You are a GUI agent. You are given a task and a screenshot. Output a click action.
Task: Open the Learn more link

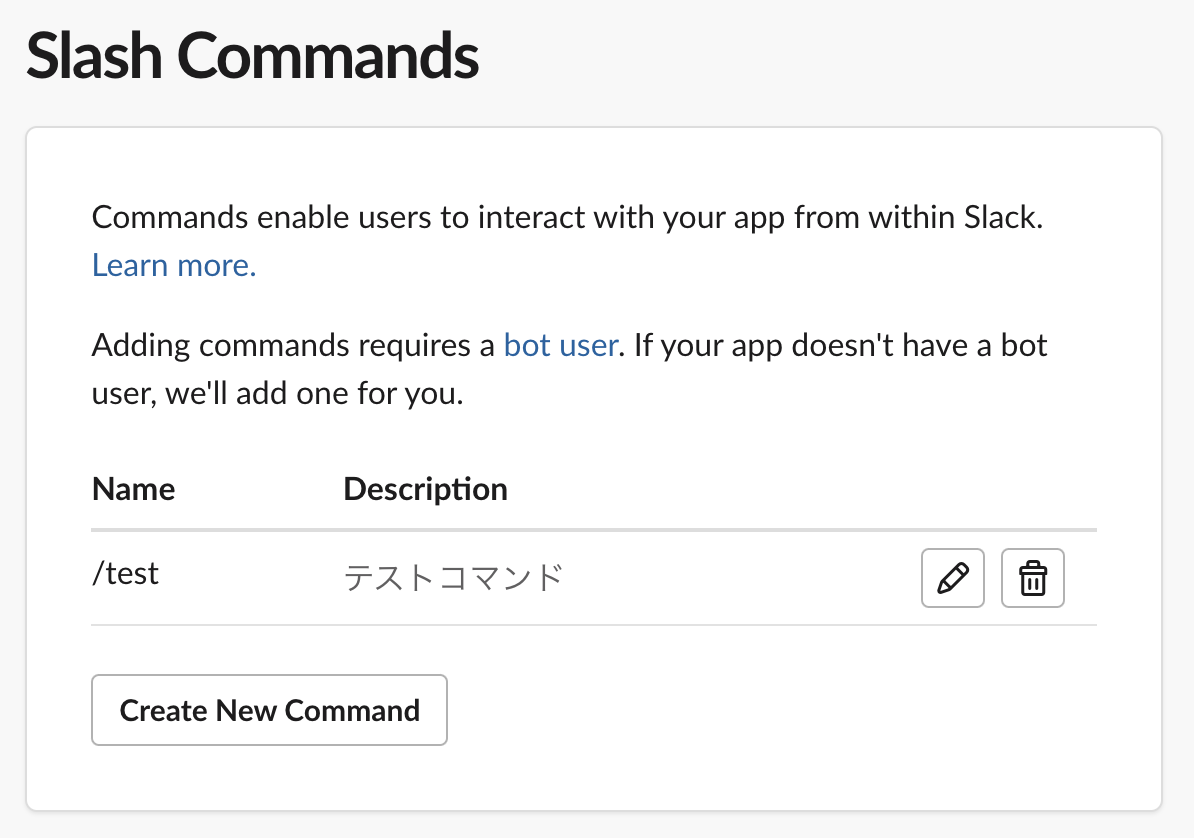174,265
